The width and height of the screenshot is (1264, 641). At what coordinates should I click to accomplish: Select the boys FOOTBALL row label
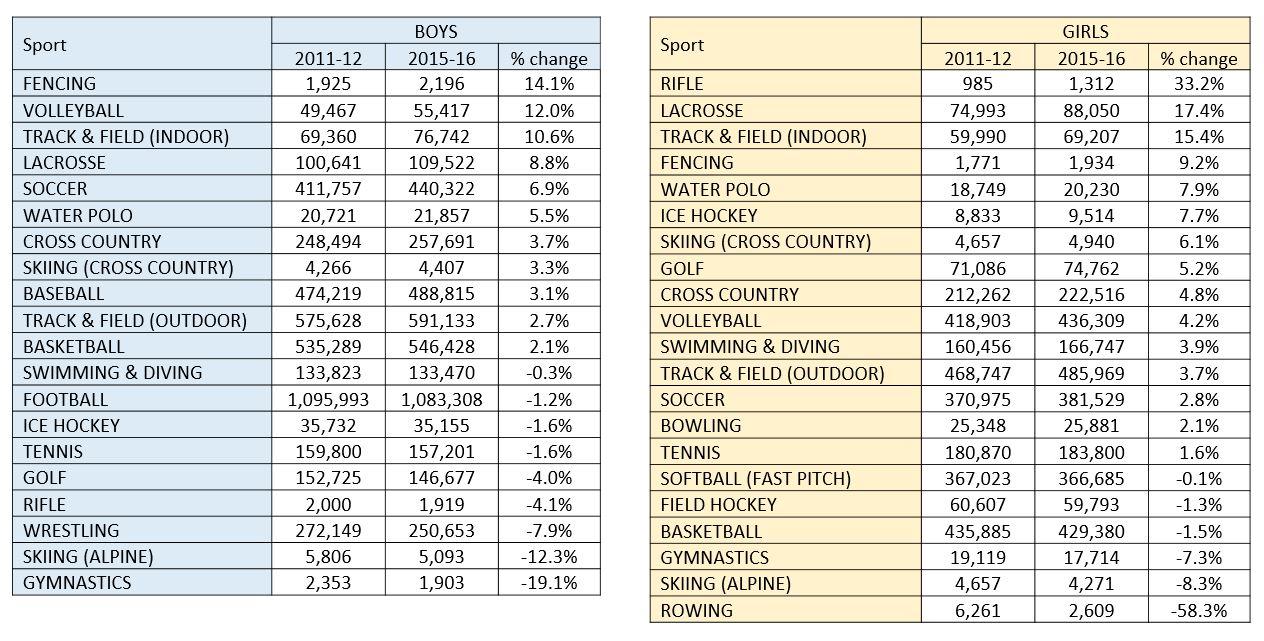coord(65,399)
